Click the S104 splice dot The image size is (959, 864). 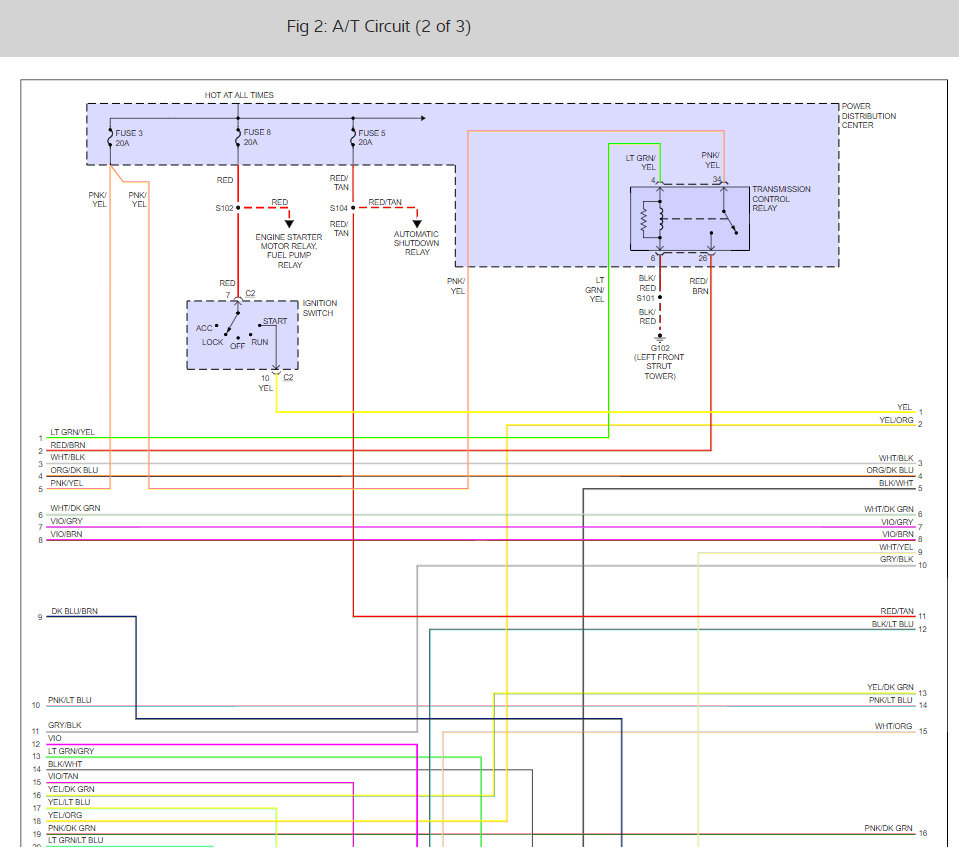point(353,208)
